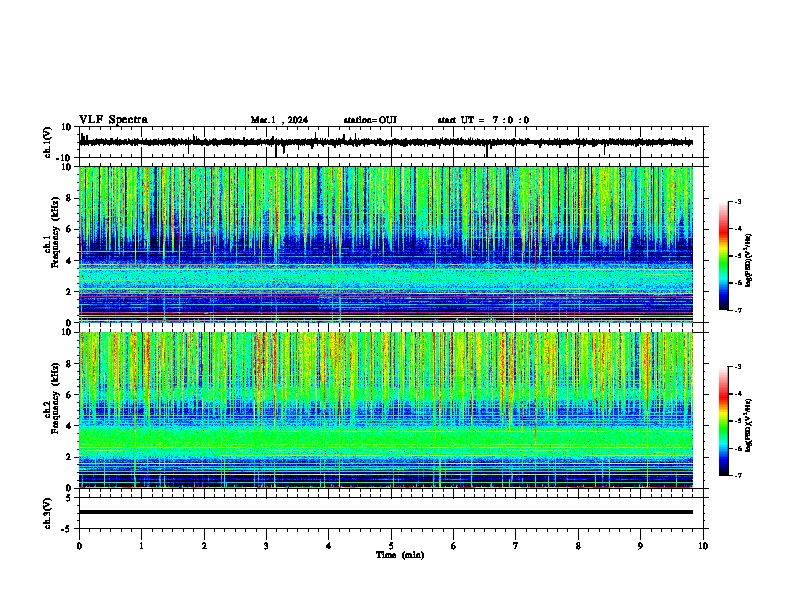Click the '-7' label on ch.2 colorbar
Viewport: 792px width, 612px height.
coord(737,476)
